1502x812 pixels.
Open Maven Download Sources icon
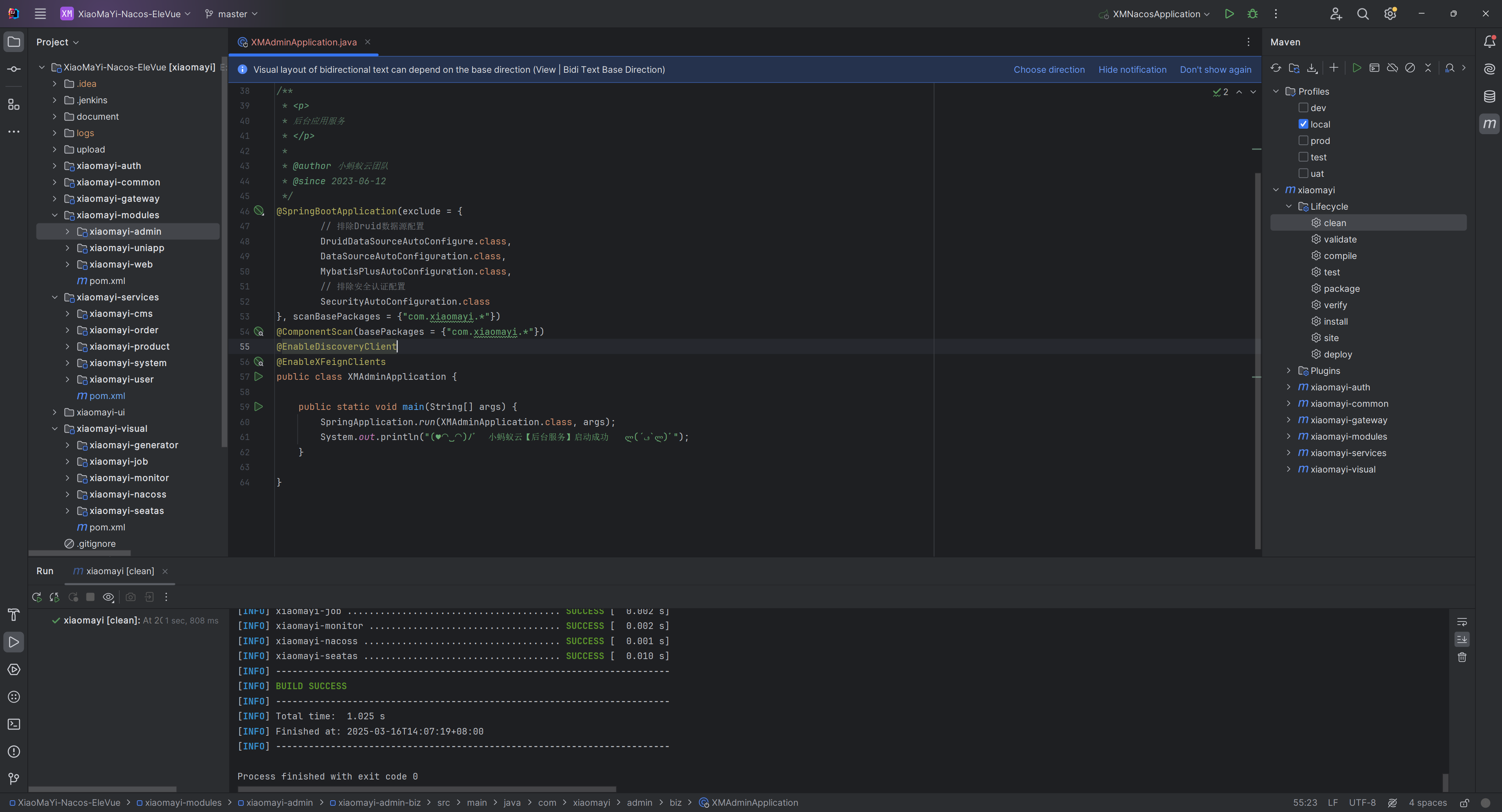point(1312,68)
